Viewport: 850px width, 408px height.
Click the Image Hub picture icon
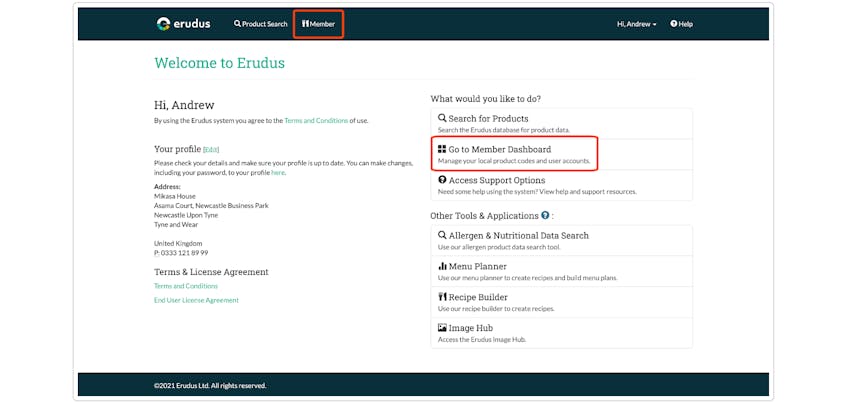pos(442,328)
